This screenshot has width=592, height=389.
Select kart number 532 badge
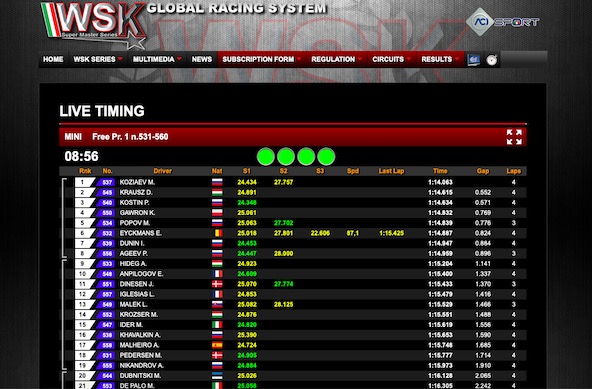coord(106,233)
